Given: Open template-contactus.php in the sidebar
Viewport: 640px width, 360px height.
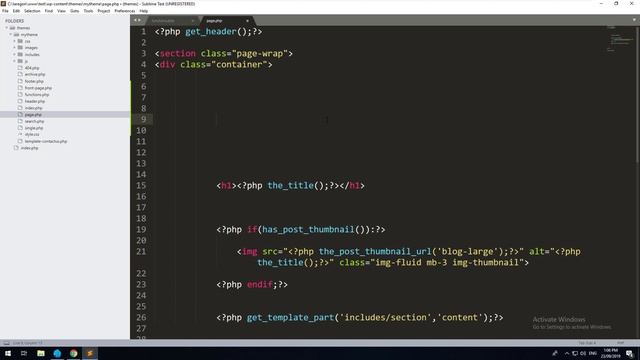Looking at the screenshot, I should point(46,141).
